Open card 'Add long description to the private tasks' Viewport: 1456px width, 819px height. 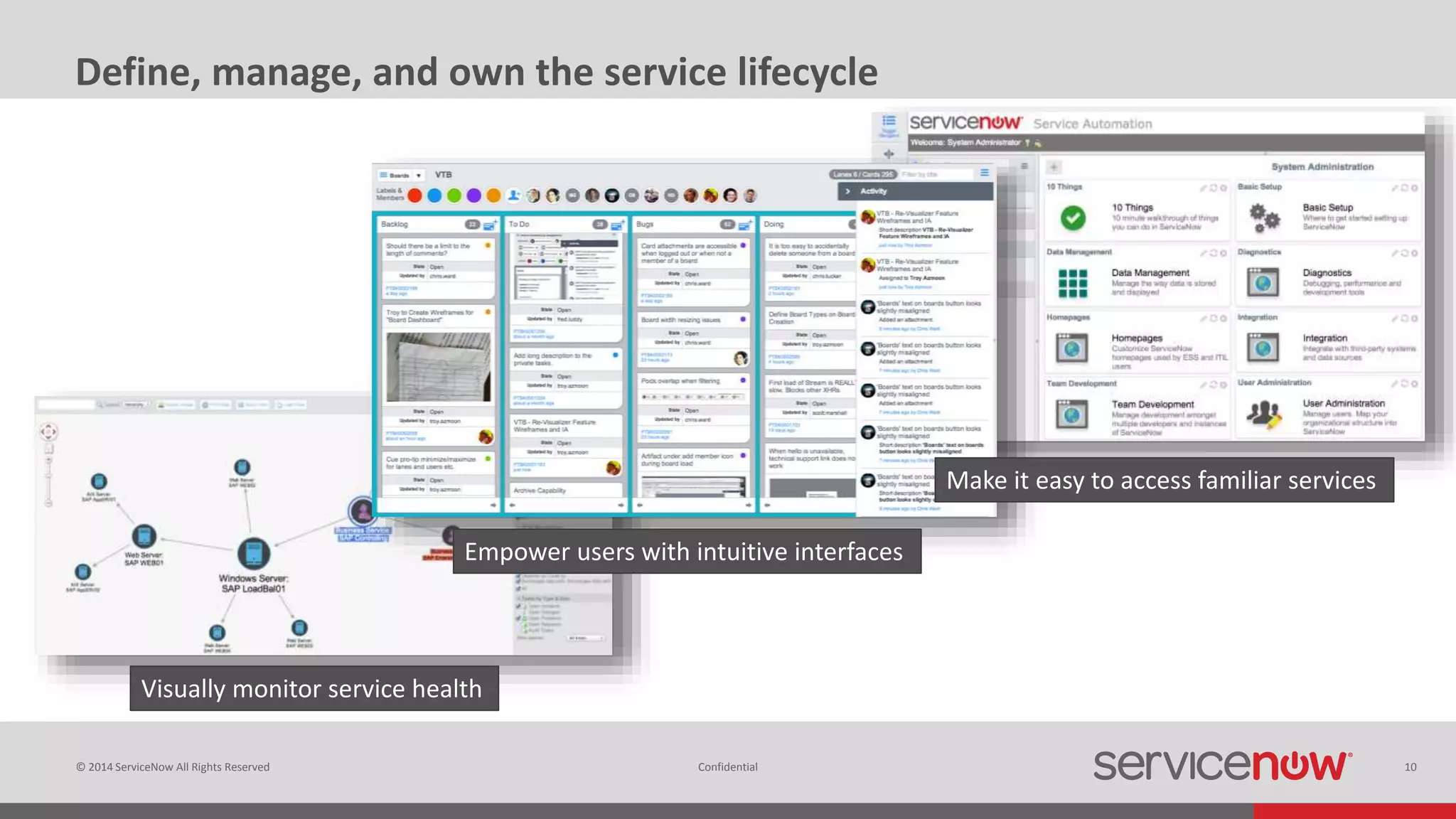coord(567,378)
